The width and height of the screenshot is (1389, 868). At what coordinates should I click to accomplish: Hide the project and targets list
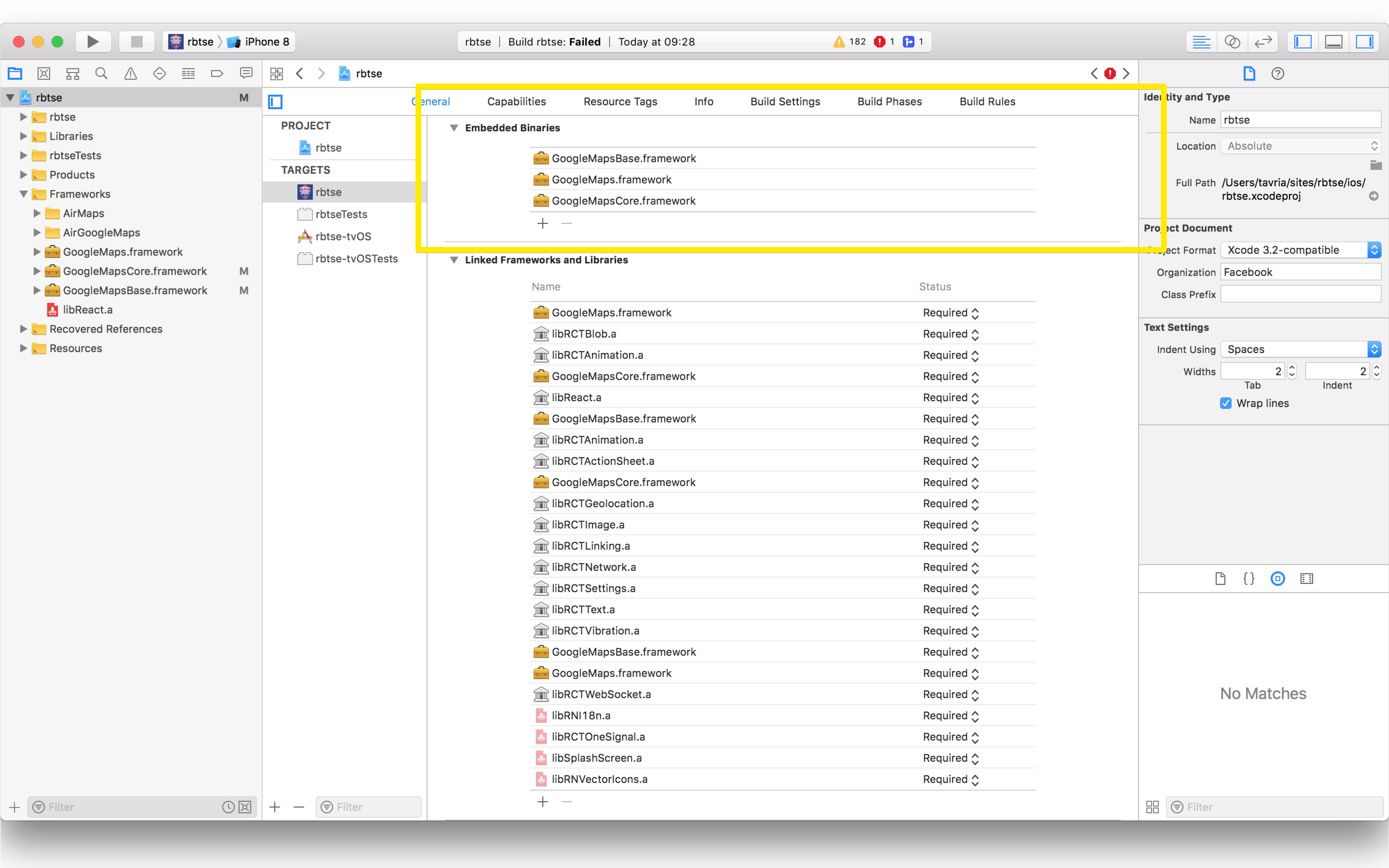coord(276,102)
